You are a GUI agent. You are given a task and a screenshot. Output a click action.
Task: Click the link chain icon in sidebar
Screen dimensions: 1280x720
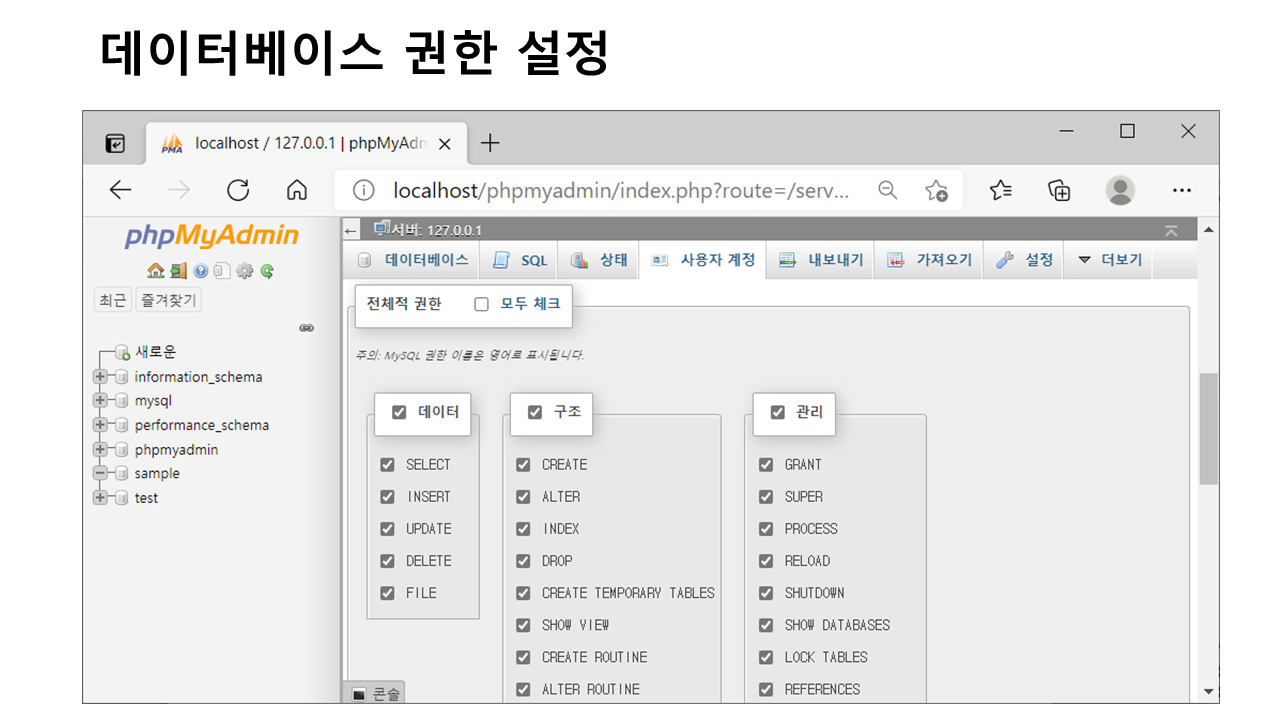[307, 328]
